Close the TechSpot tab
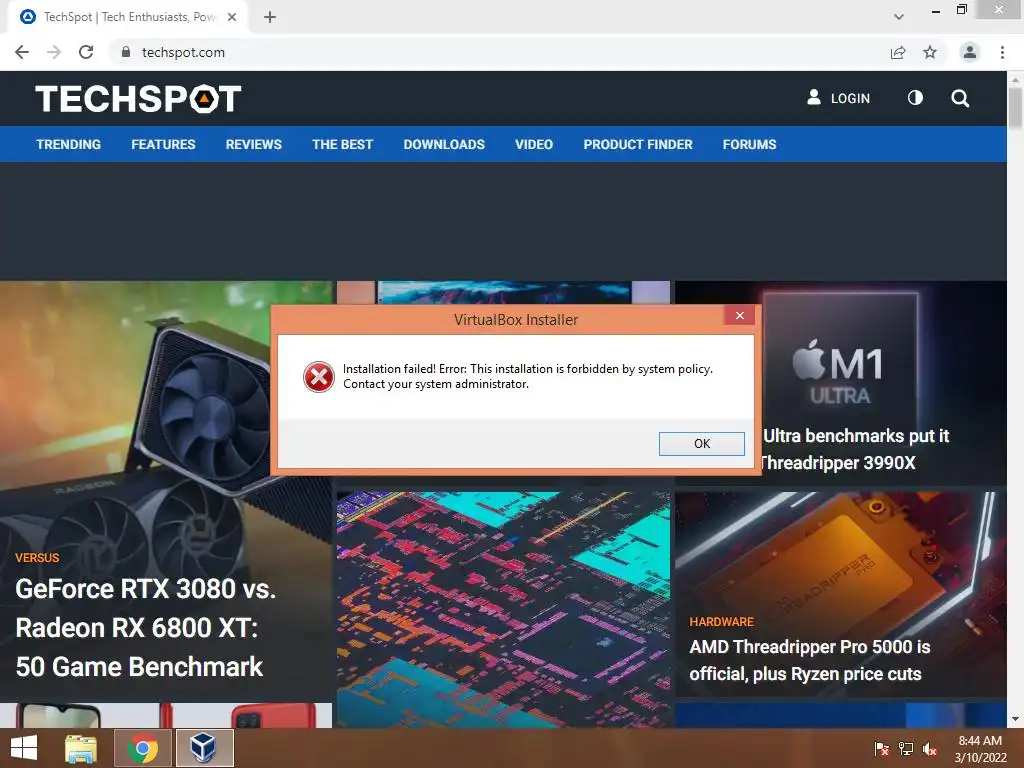The height and width of the screenshot is (768, 1024). tap(232, 17)
